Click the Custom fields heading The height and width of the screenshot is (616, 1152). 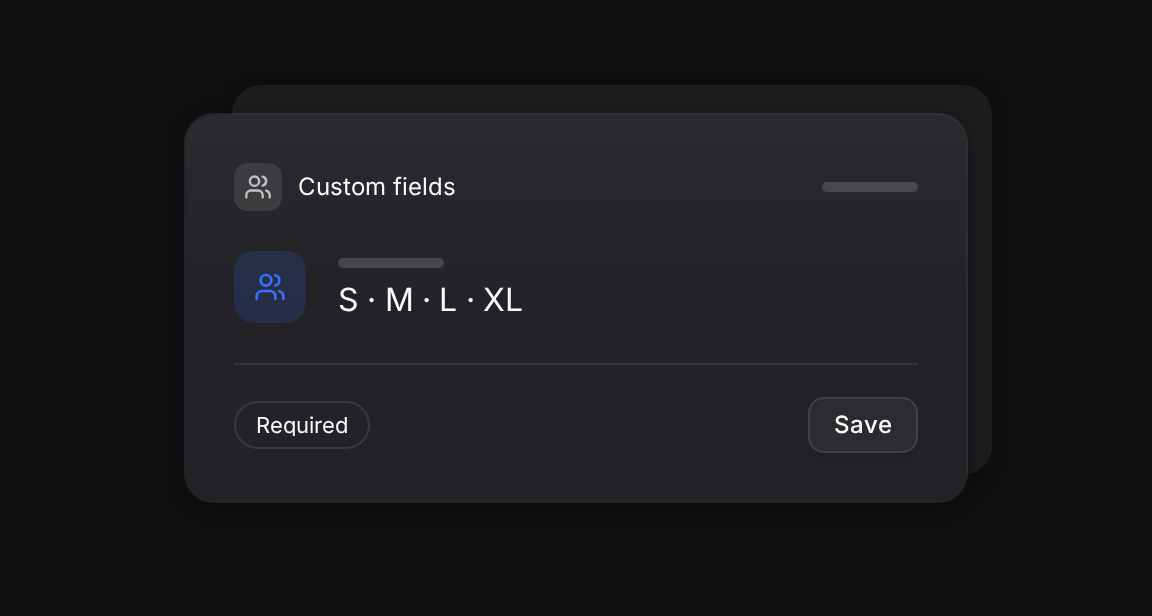376,187
